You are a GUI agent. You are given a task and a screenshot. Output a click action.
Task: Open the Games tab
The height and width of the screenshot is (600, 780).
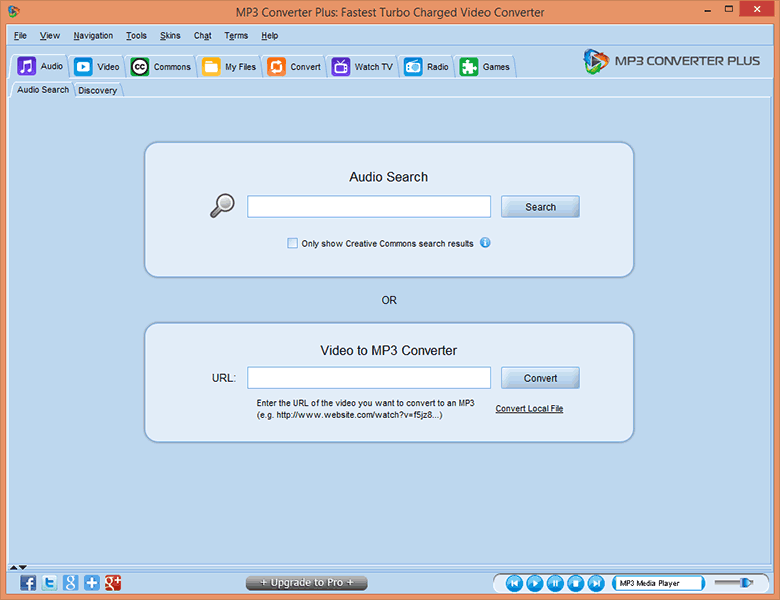(x=485, y=67)
